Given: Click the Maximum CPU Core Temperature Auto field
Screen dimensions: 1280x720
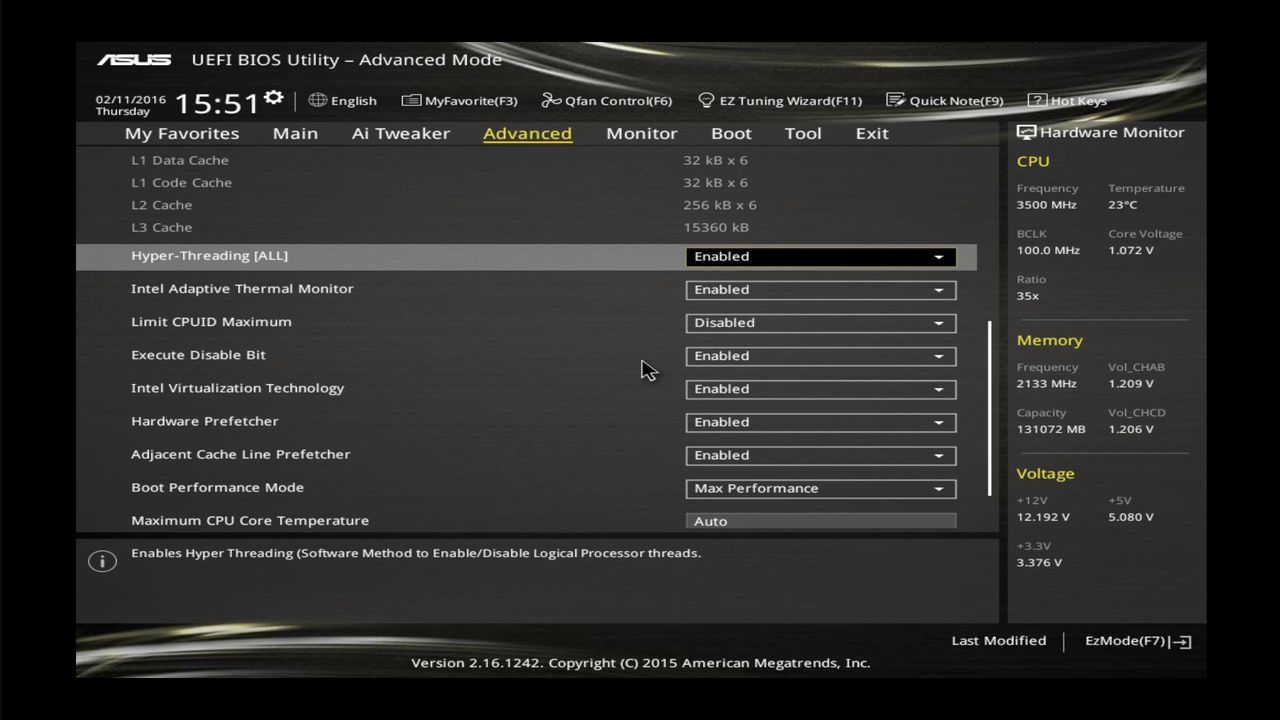Looking at the screenshot, I should [820, 521].
